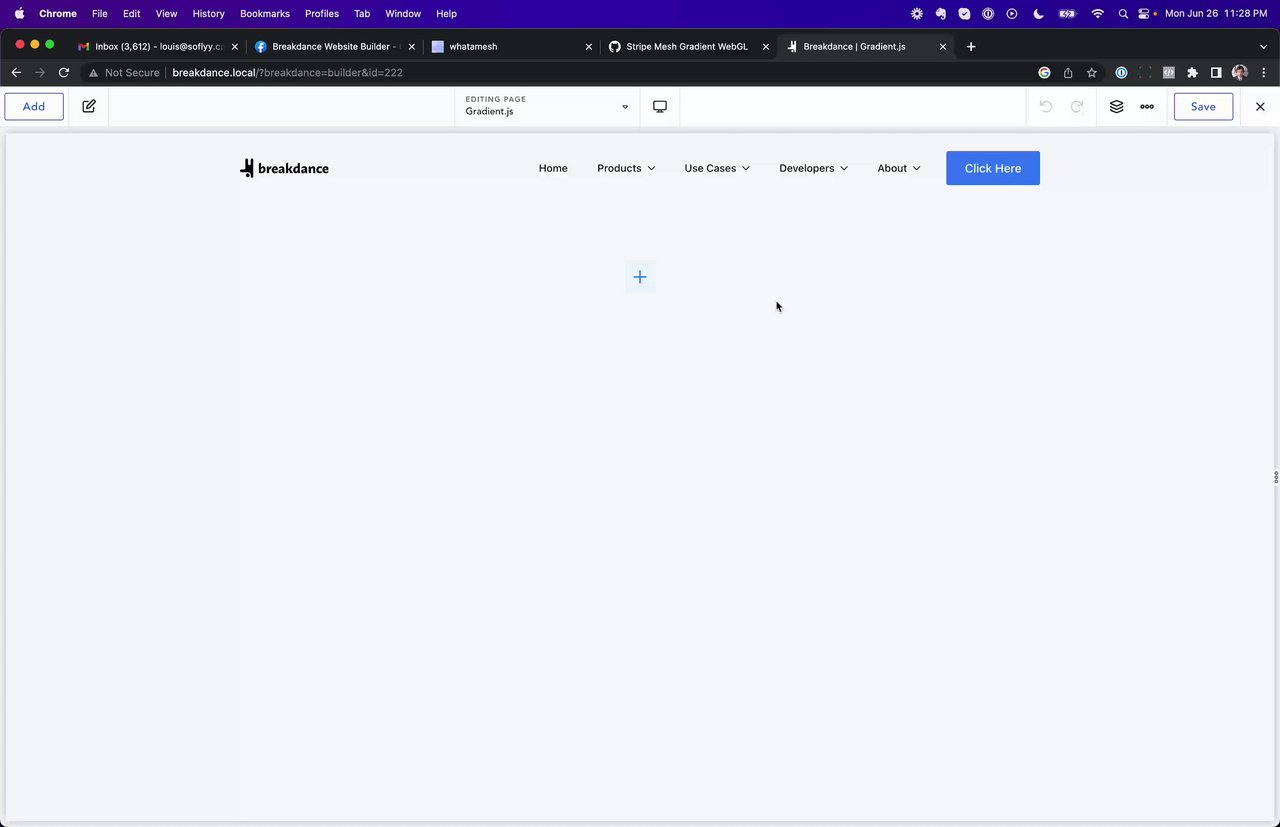Open the three-dot more options menu
Screen dimensions: 1280x827
(1147, 107)
